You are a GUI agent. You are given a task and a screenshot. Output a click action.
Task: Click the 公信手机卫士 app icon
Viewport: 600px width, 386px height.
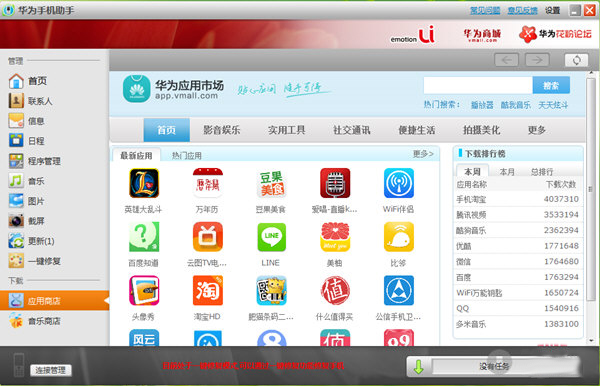click(x=399, y=290)
